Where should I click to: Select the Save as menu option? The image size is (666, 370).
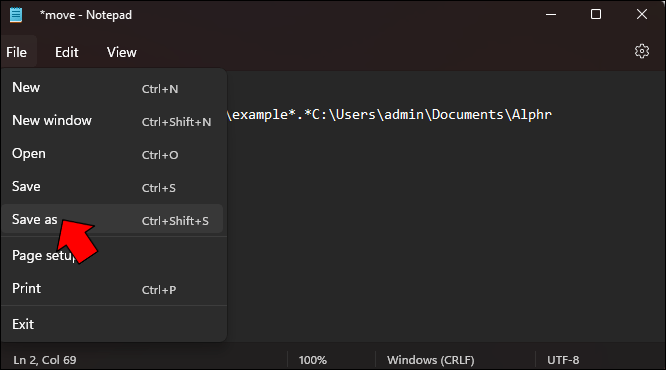tap(113, 219)
